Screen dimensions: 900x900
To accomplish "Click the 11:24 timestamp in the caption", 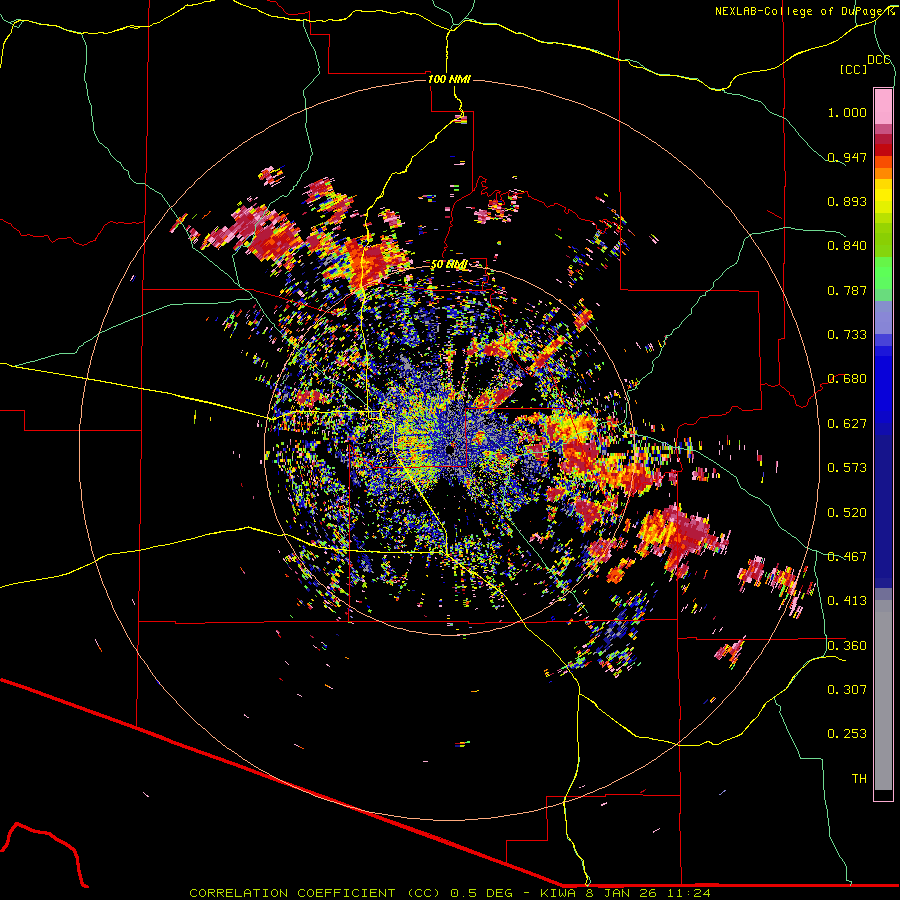I will (x=688, y=893).
